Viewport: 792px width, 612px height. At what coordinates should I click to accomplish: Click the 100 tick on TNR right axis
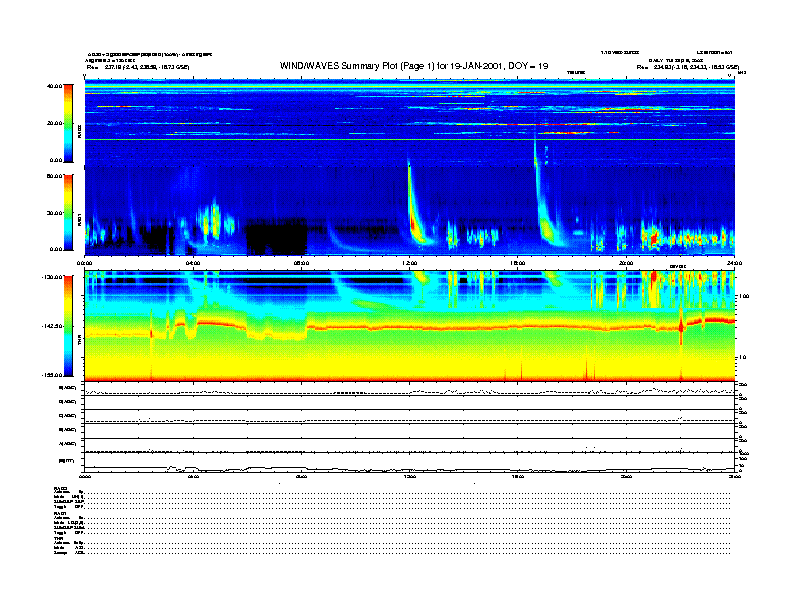coord(744,296)
